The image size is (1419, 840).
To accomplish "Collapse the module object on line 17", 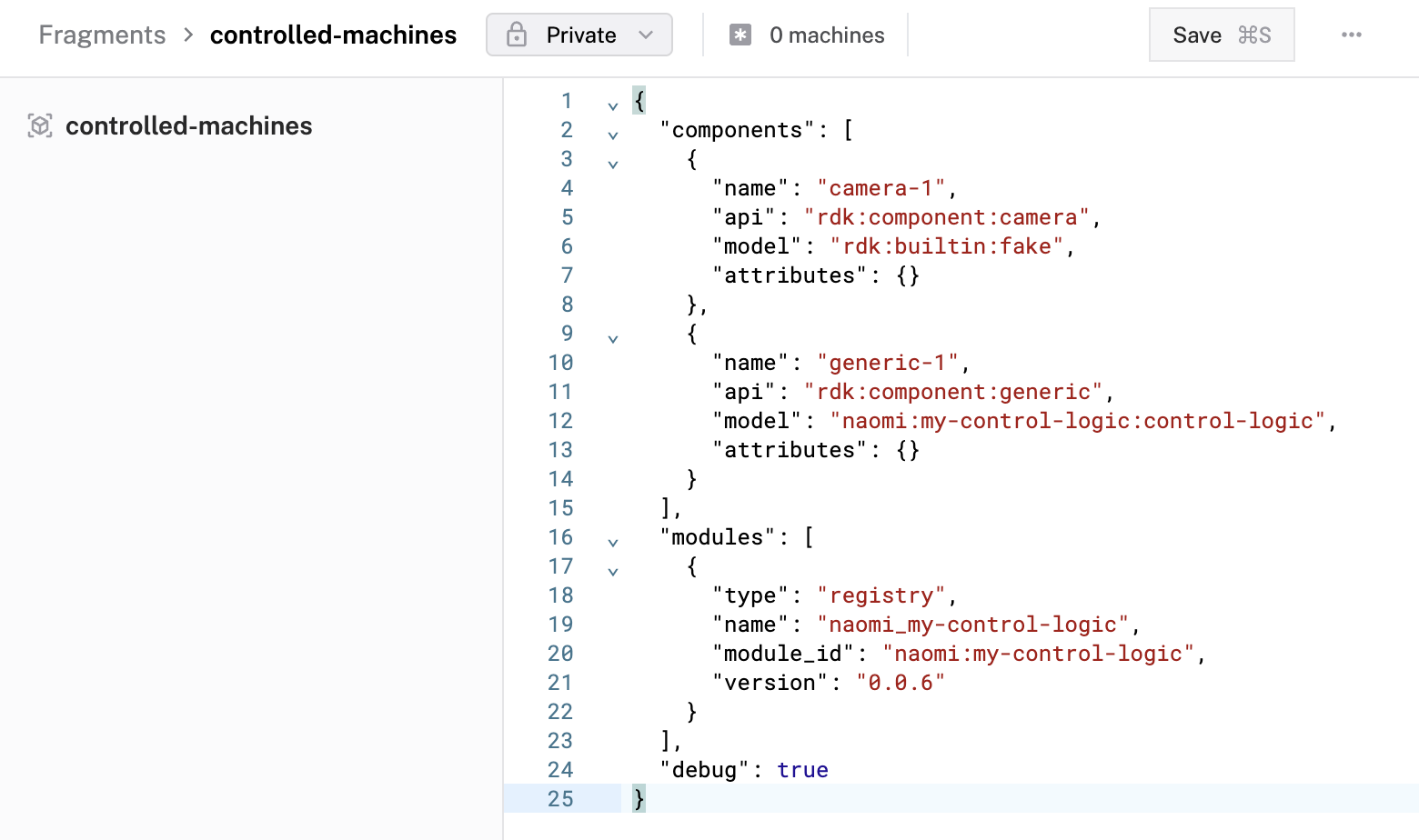I will coord(613,572).
